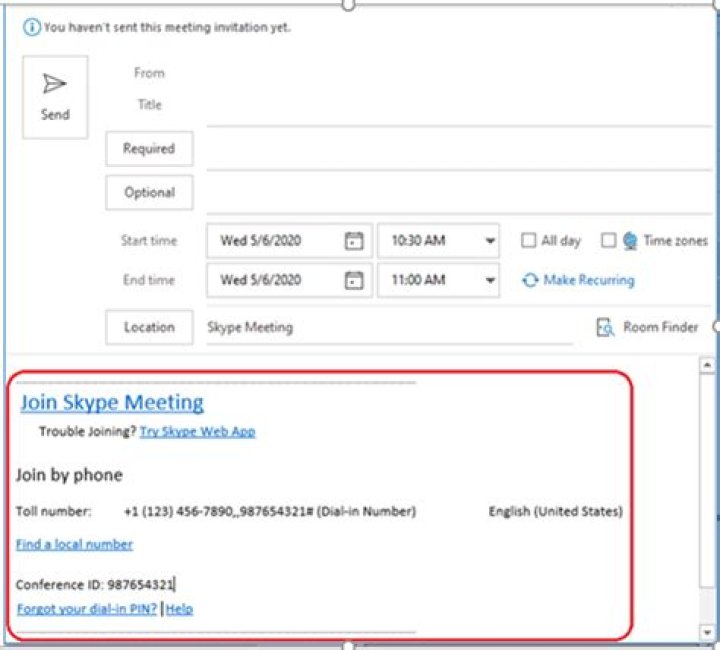Click Forgot your dial-in PIN? link

87,609
